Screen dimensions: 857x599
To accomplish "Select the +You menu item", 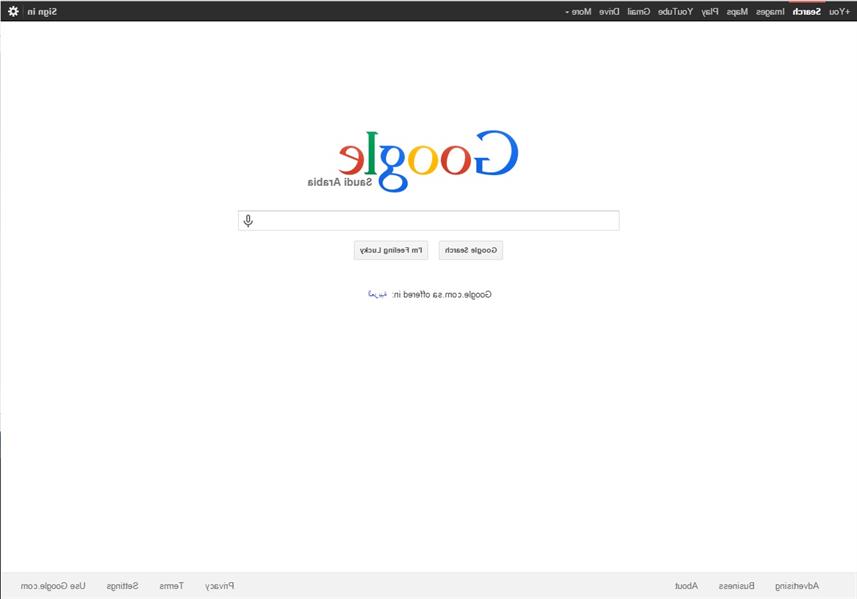I will click(839, 11).
